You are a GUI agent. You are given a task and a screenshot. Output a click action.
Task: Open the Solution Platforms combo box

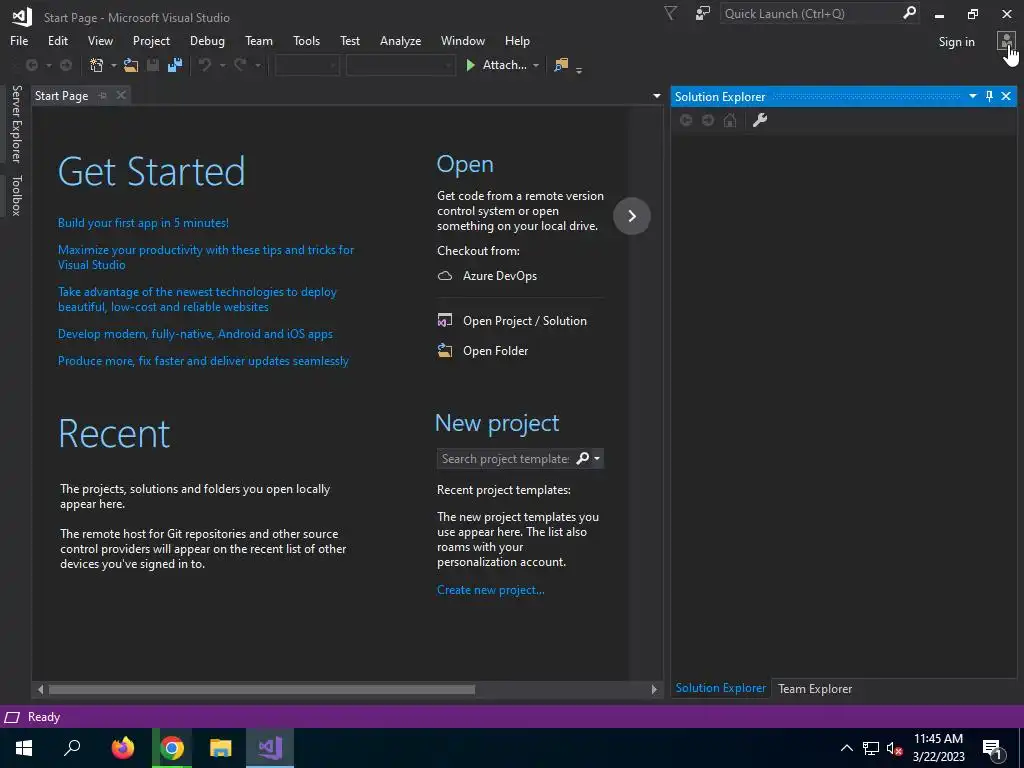coord(400,65)
